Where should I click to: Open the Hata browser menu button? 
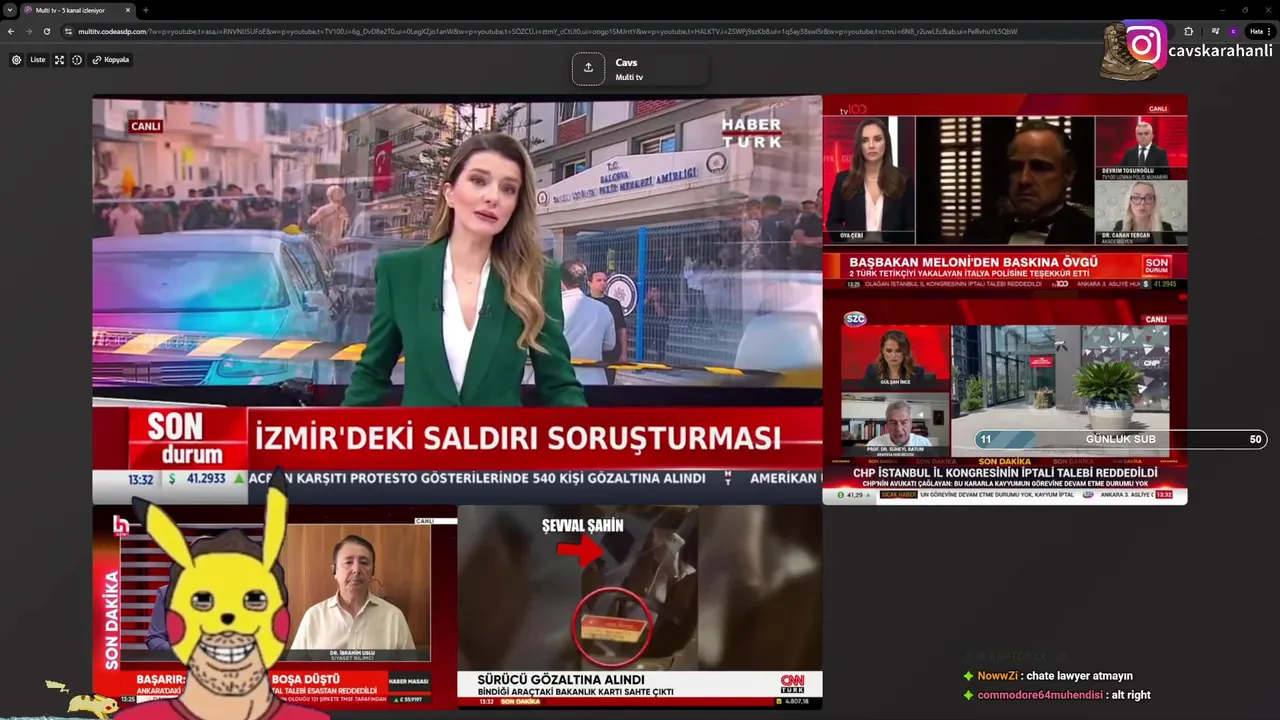pyautogui.click(x=1260, y=31)
